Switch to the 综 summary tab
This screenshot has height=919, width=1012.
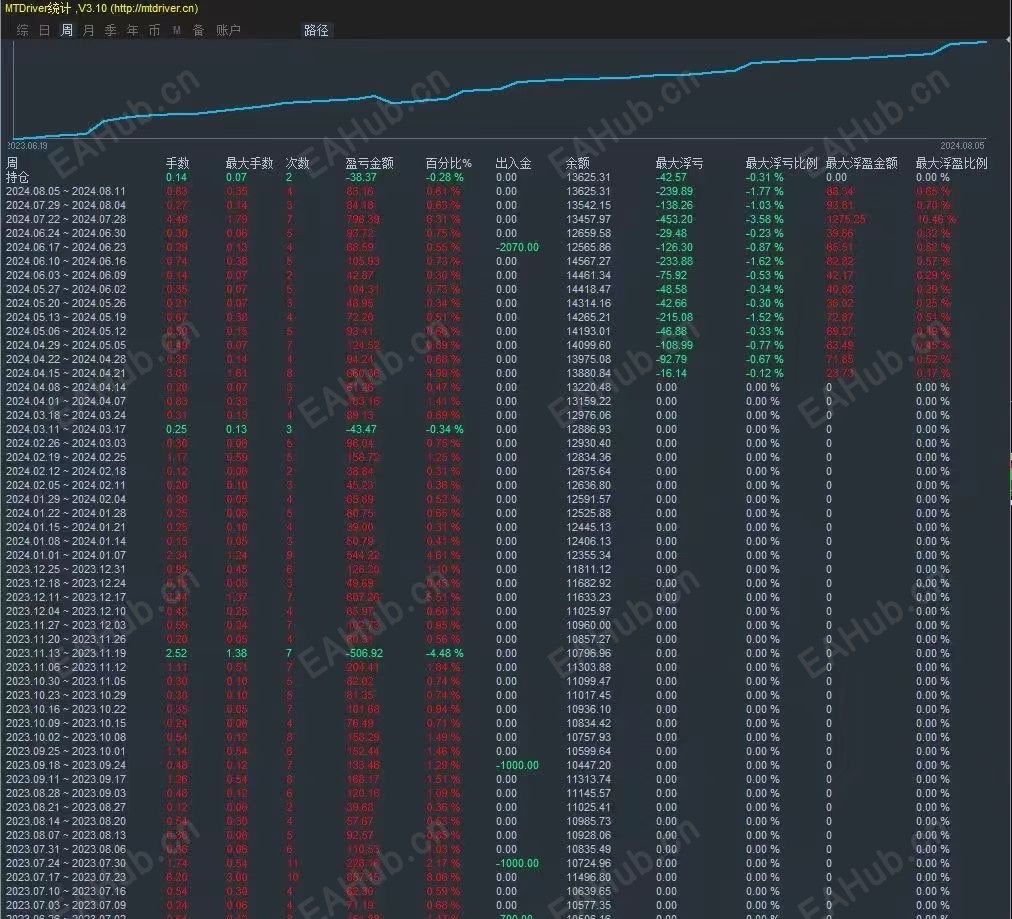[x=23, y=30]
